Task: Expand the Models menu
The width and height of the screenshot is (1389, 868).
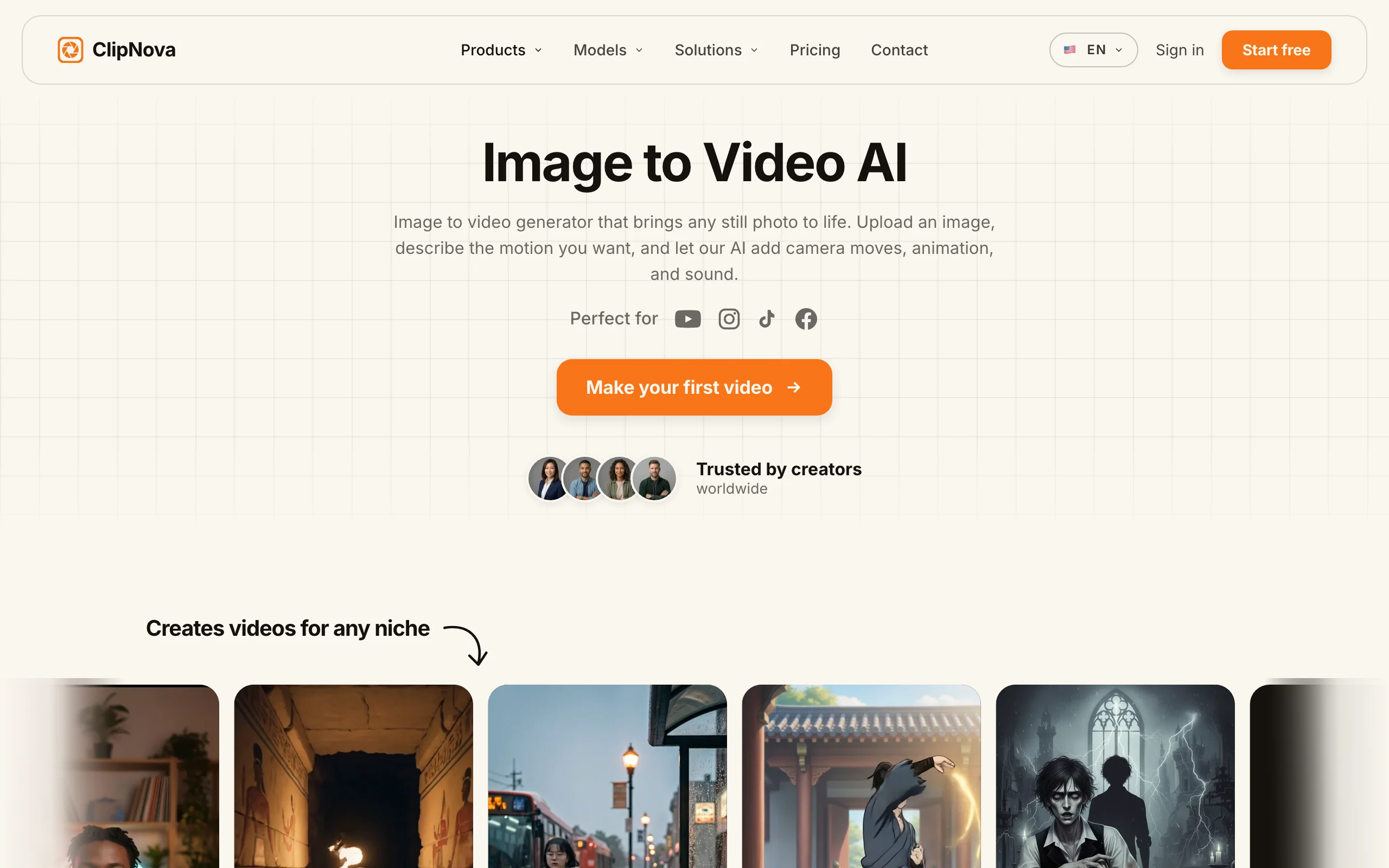Action: [608, 50]
